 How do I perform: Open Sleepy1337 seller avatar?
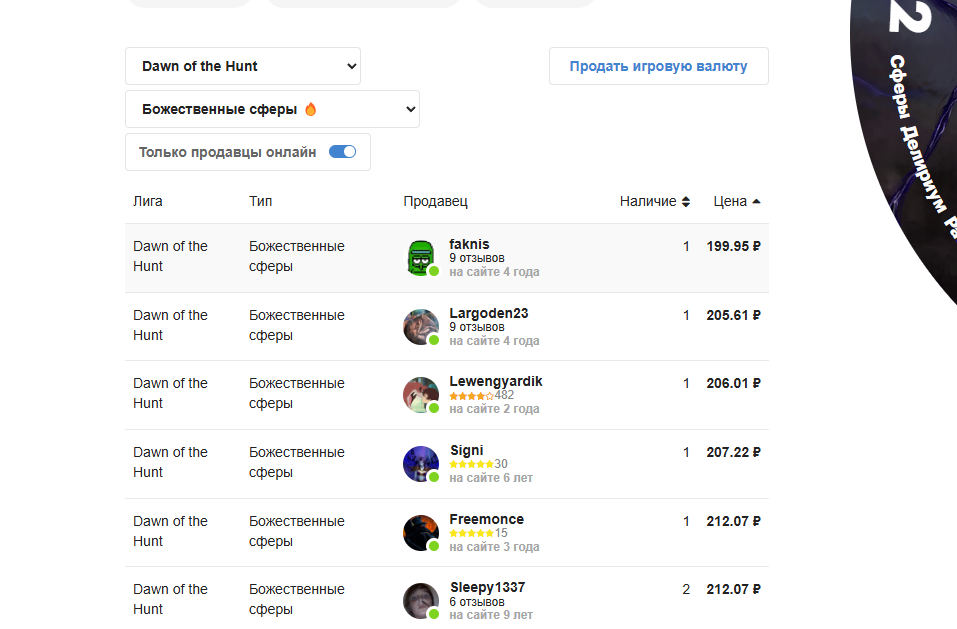click(x=421, y=601)
